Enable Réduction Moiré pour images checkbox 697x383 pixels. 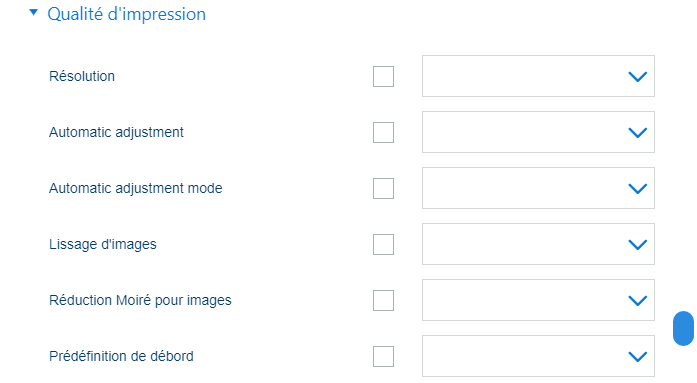click(383, 300)
